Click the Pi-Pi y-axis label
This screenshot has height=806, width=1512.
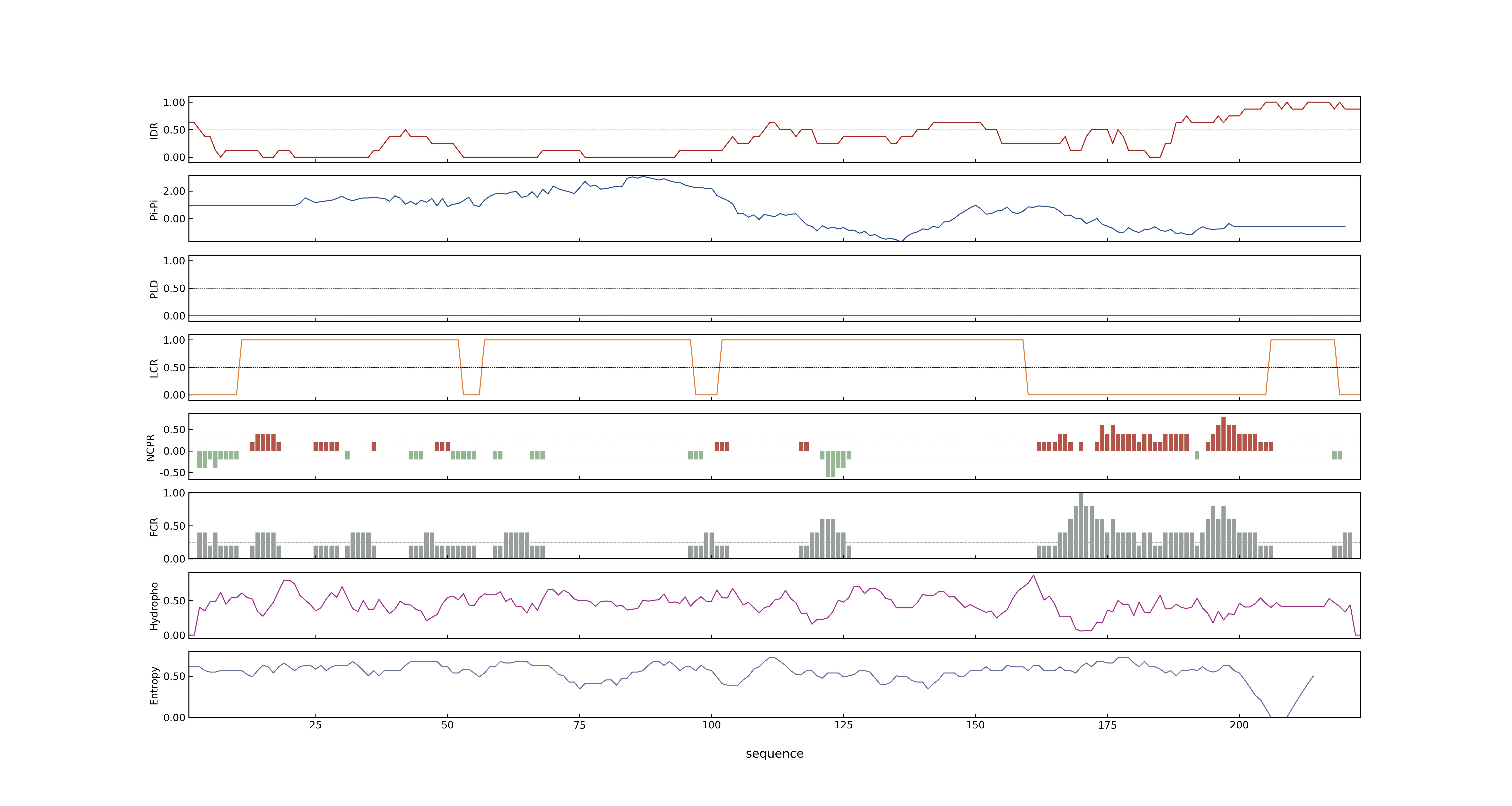tap(154, 209)
